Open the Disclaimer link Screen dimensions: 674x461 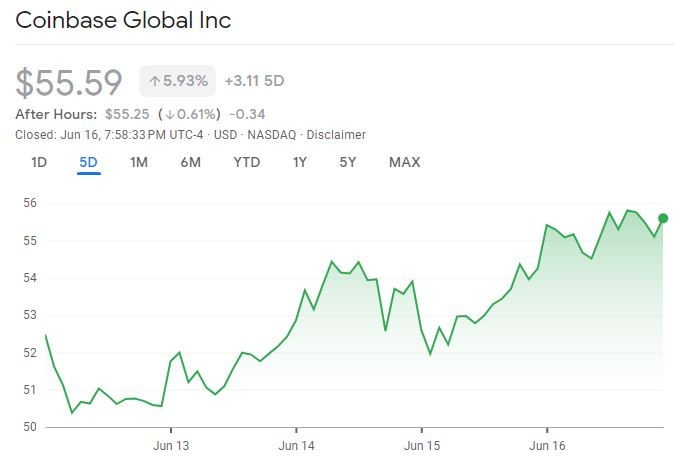[x=336, y=135]
